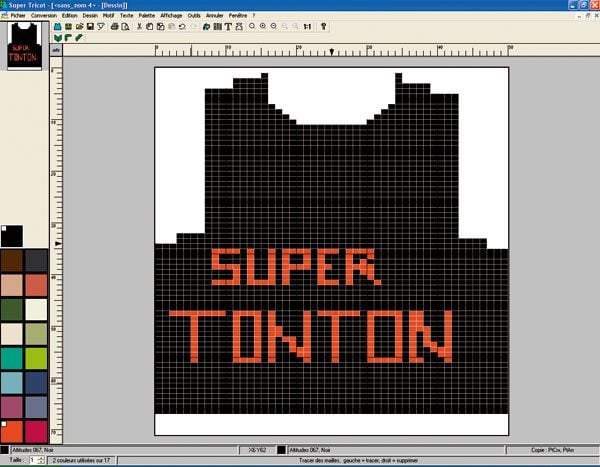Screen dimensions: 600x467
Task: Select the dark brown color swatch
Action: pos(12,260)
